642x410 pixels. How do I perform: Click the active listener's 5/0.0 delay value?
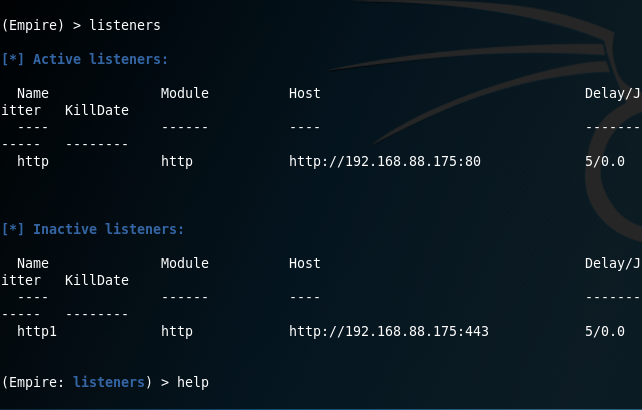(x=605, y=161)
